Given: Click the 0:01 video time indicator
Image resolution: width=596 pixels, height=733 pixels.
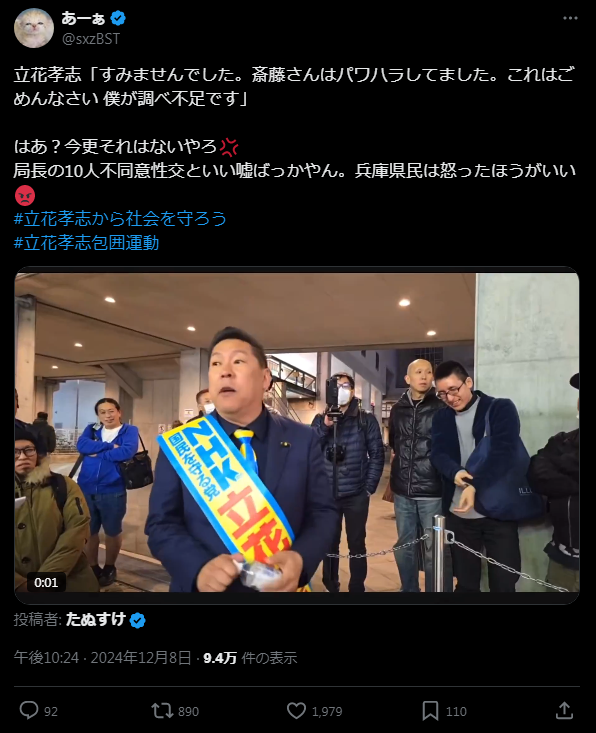Looking at the screenshot, I should point(46,582).
